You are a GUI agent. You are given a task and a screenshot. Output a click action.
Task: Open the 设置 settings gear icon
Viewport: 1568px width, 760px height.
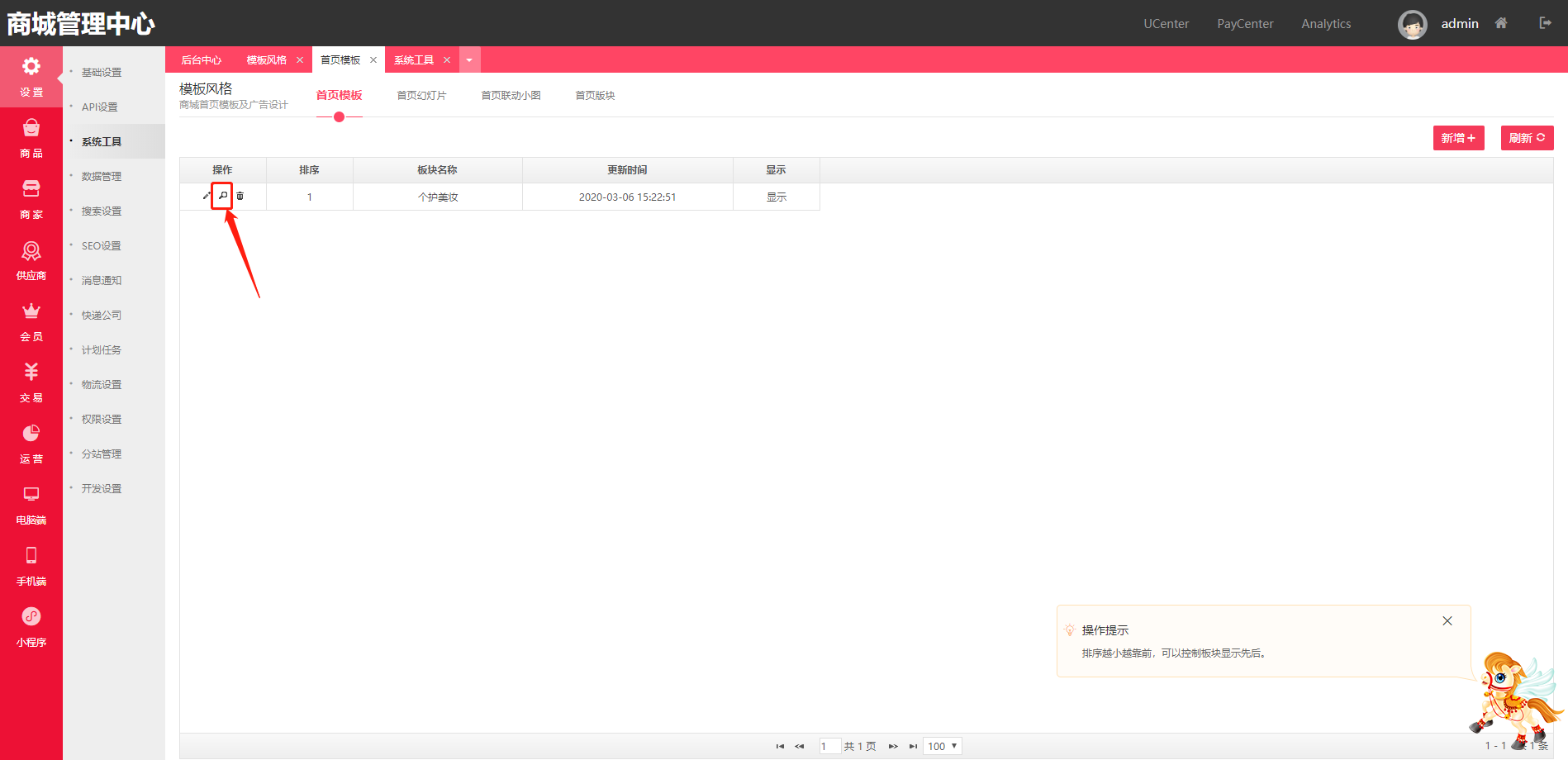[x=31, y=66]
